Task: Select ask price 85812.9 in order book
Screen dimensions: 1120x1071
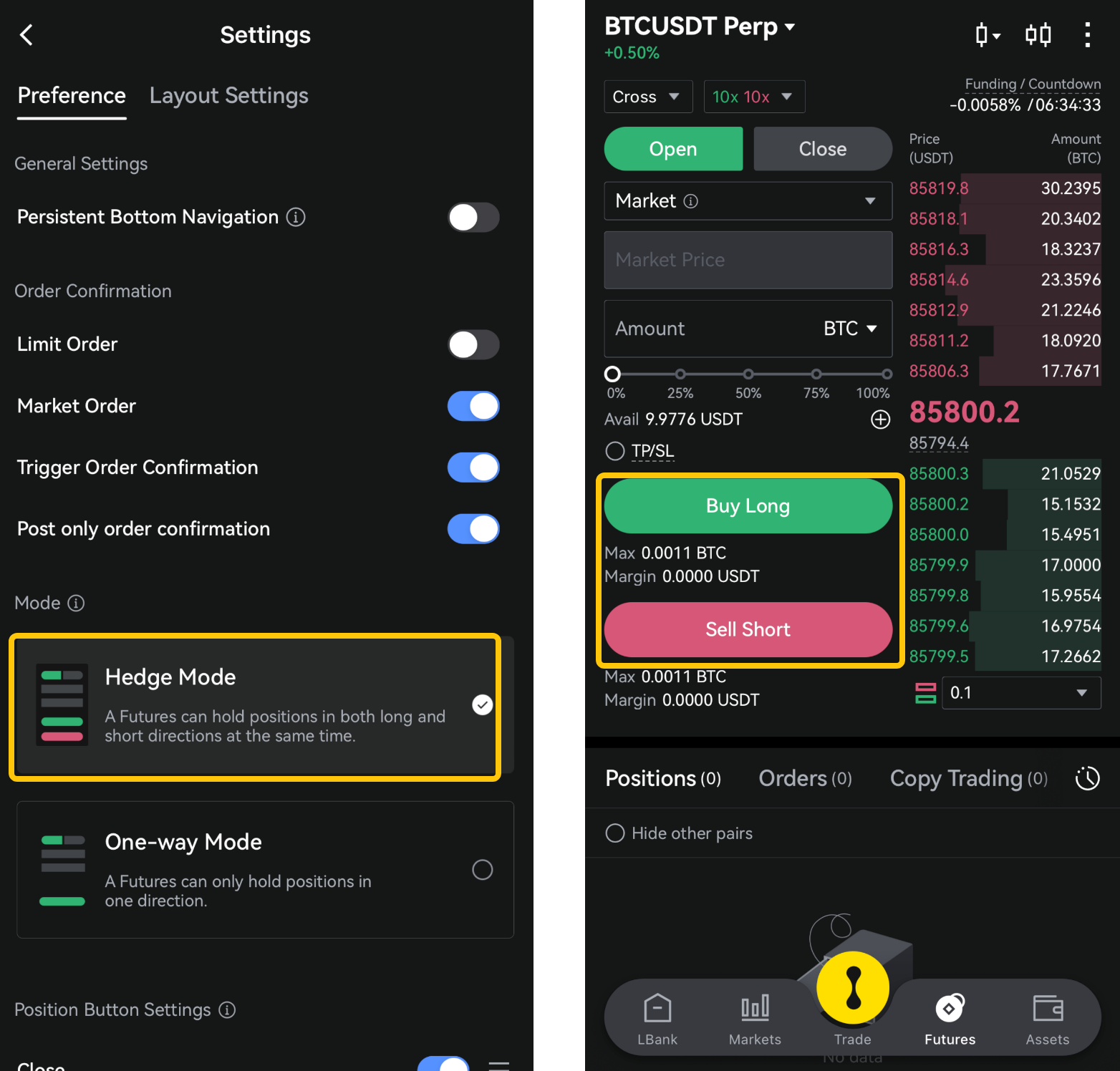Action: (939, 310)
